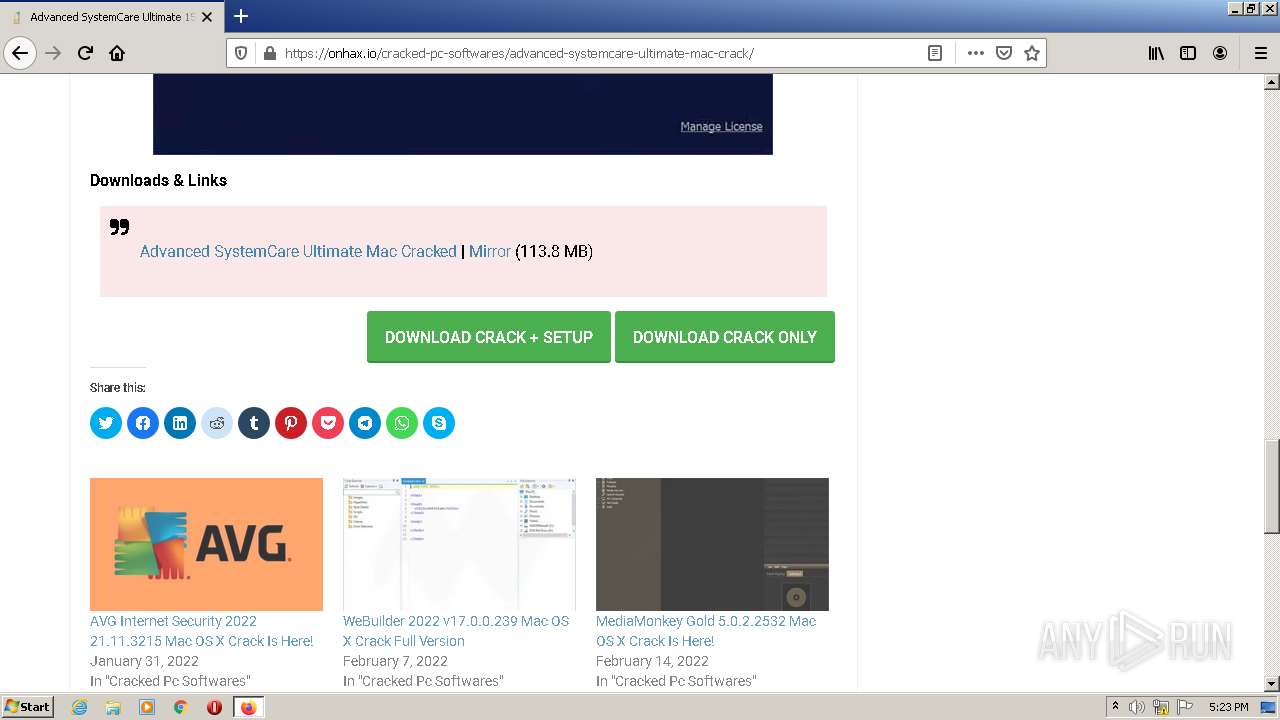Viewport: 1280px width, 720px height.
Task: Open the MediaMonkey Gold thumbnail
Action: click(712, 544)
